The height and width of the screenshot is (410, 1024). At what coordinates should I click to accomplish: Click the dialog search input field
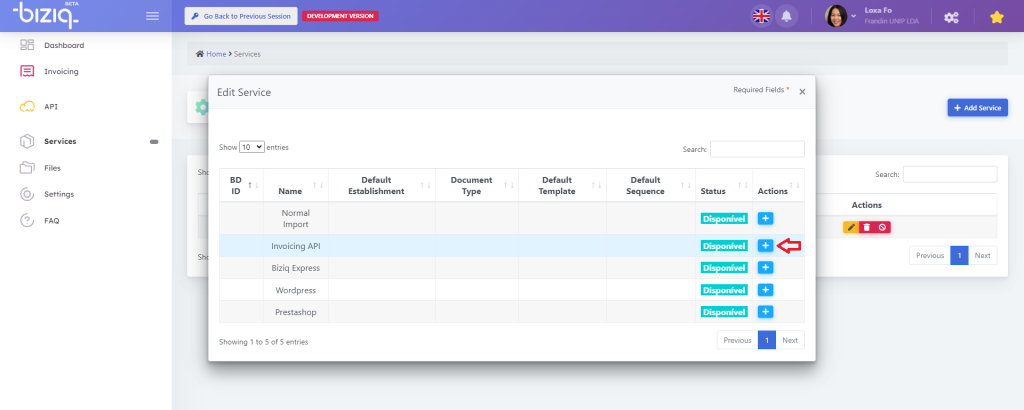pyautogui.click(x=756, y=149)
